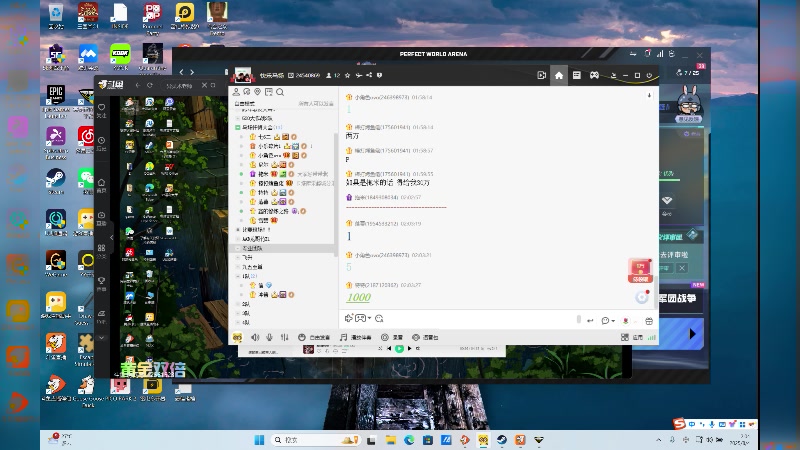The image size is (800, 450).
Task: Open the document list icon beside the home icon
Action: click(x=577, y=76)
